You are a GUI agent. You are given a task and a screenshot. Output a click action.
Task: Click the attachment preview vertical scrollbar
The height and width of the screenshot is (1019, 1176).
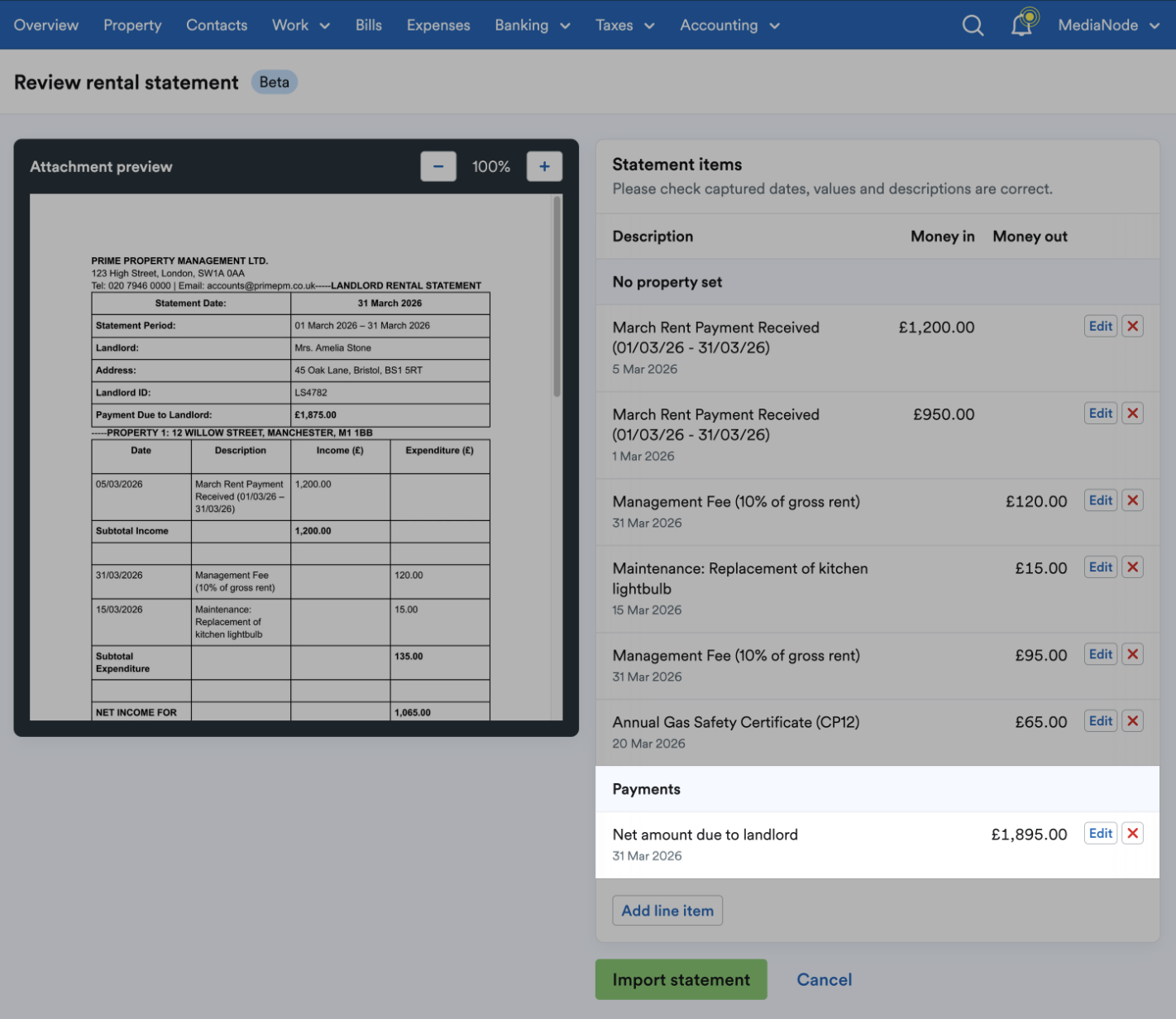point(557,296)
